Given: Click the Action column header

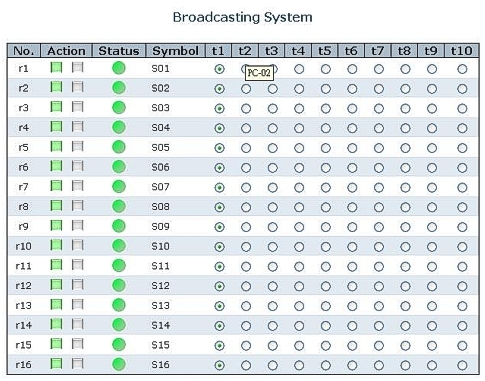Looking at the screenshot, I should click(x=66, y=51).
